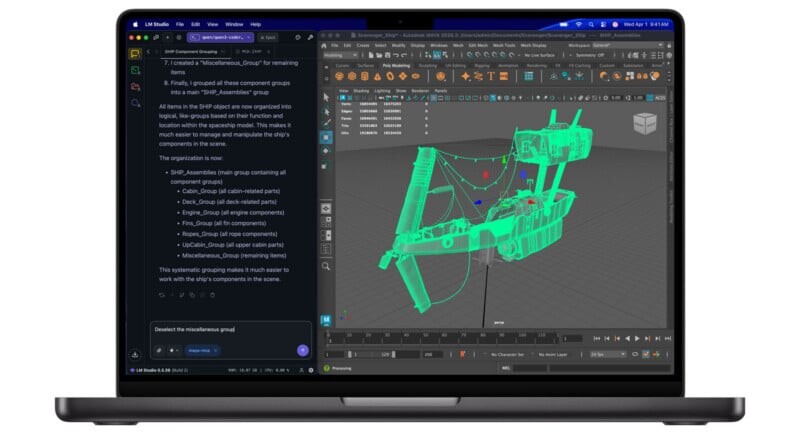
Task: Click the LM Studio downloads icon
Action: (135, 354)
